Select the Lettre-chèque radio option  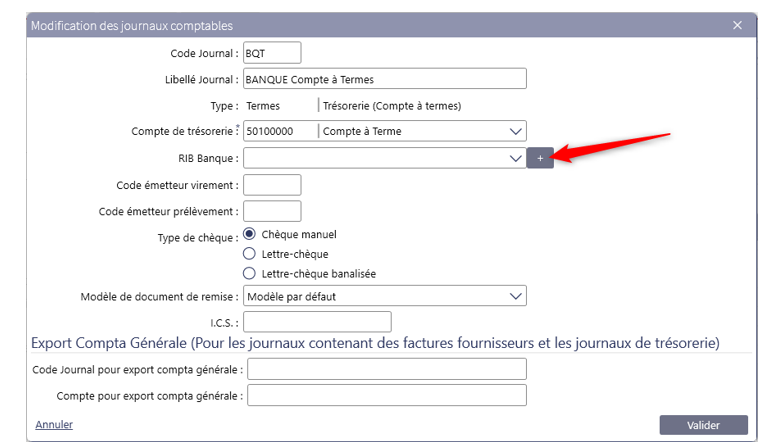[250, 254]
